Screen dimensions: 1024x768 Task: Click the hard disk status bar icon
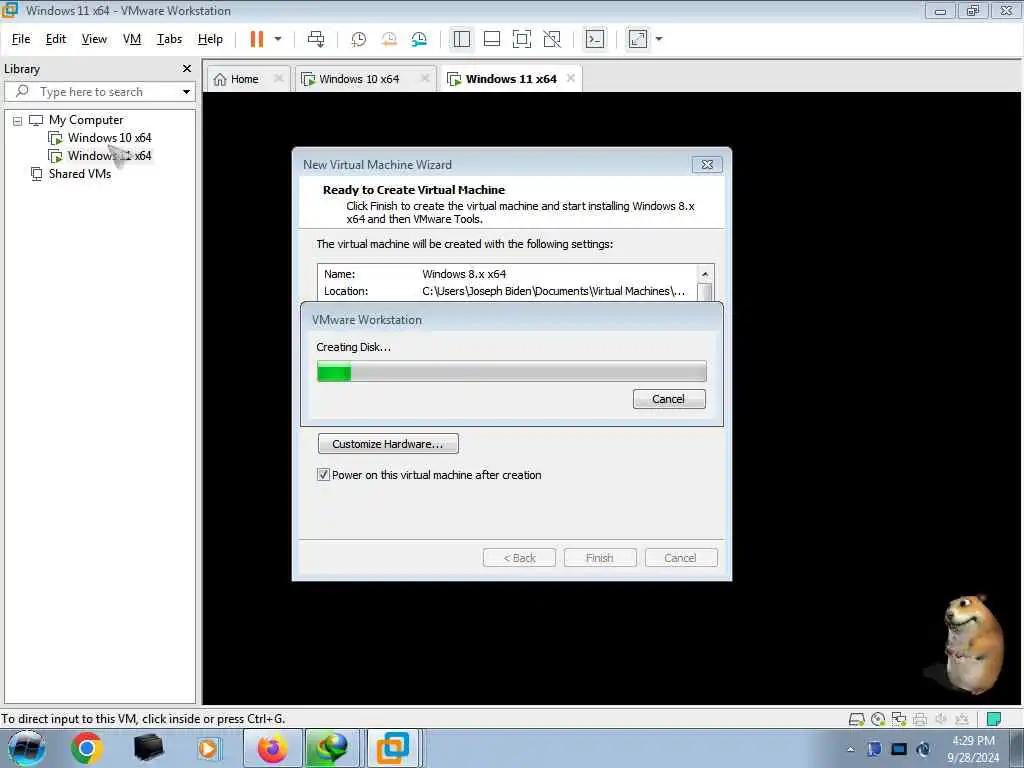pos(856,719)
